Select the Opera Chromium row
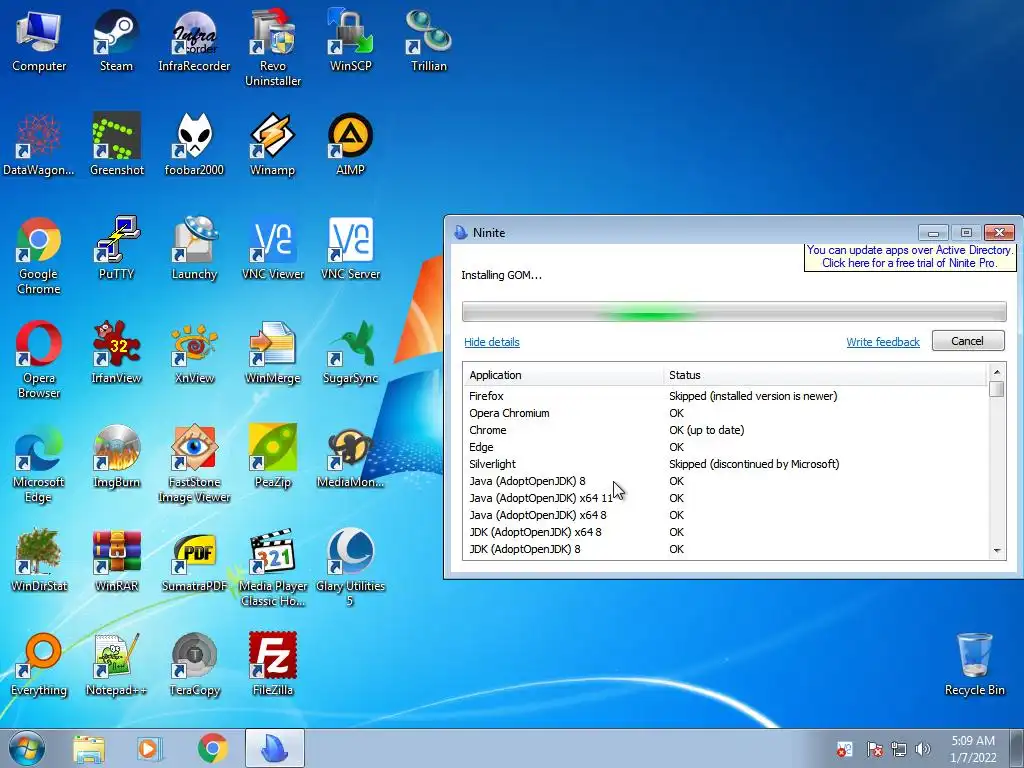This screenshot has width=1024, height=768. coord(726,413)
